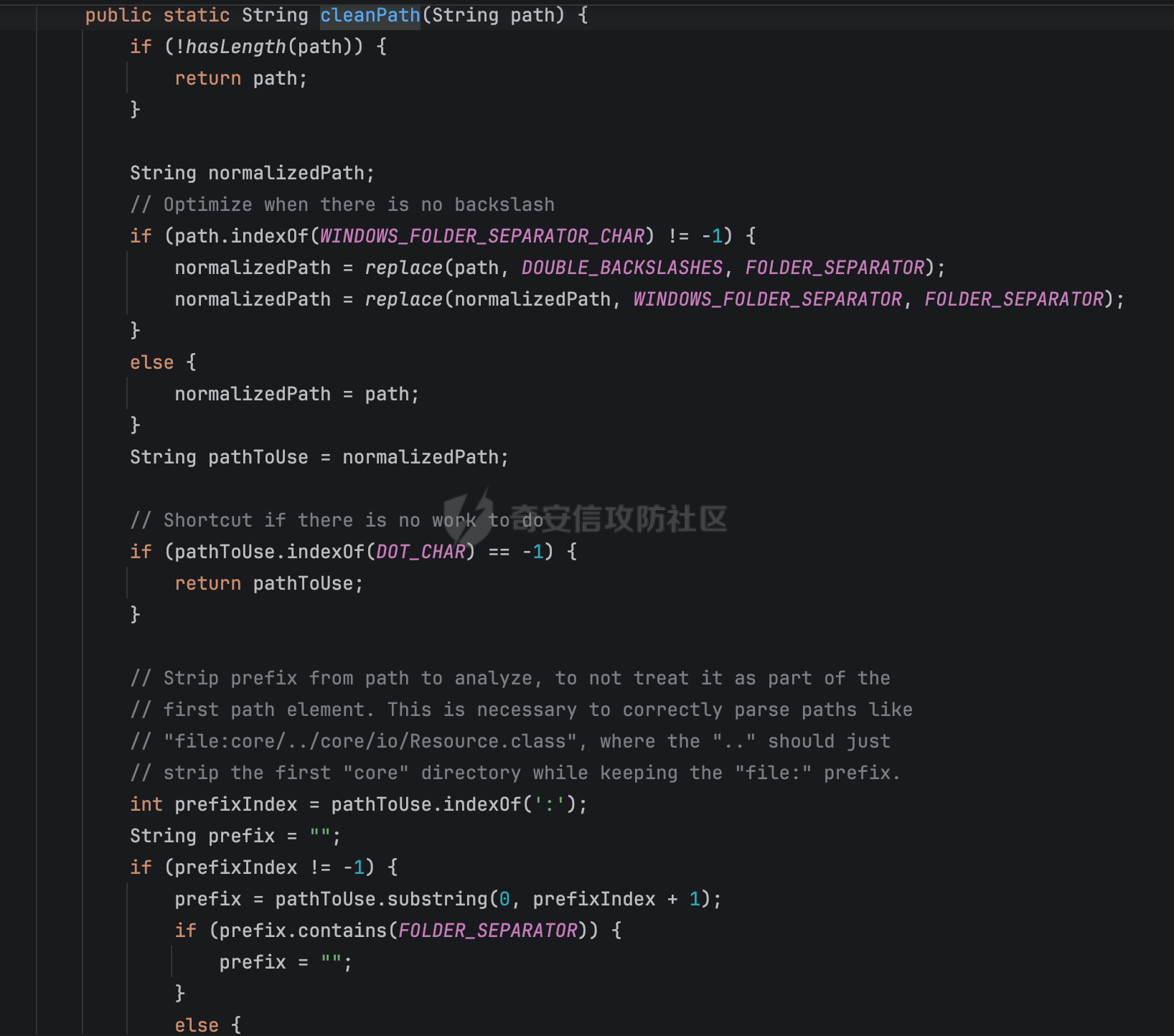Click the 'else {' line above 'normalizedPath = path;'

163,362
